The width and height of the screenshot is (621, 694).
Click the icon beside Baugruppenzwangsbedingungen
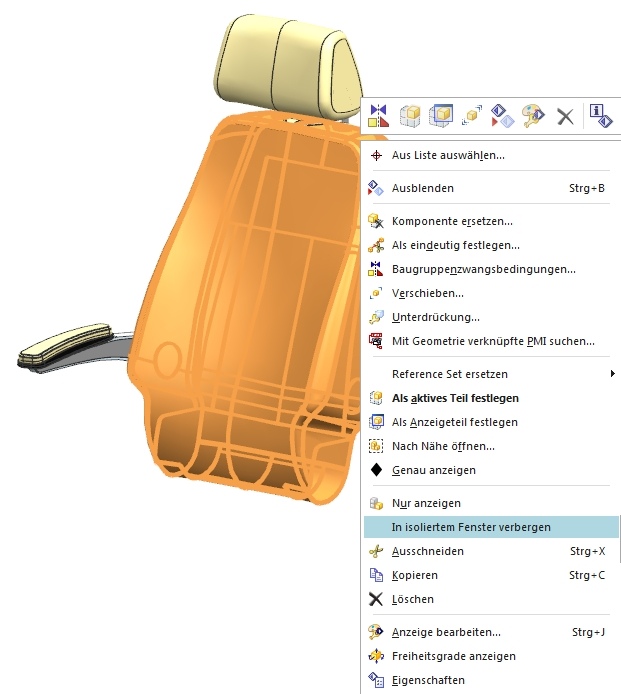tap(376, 269)
